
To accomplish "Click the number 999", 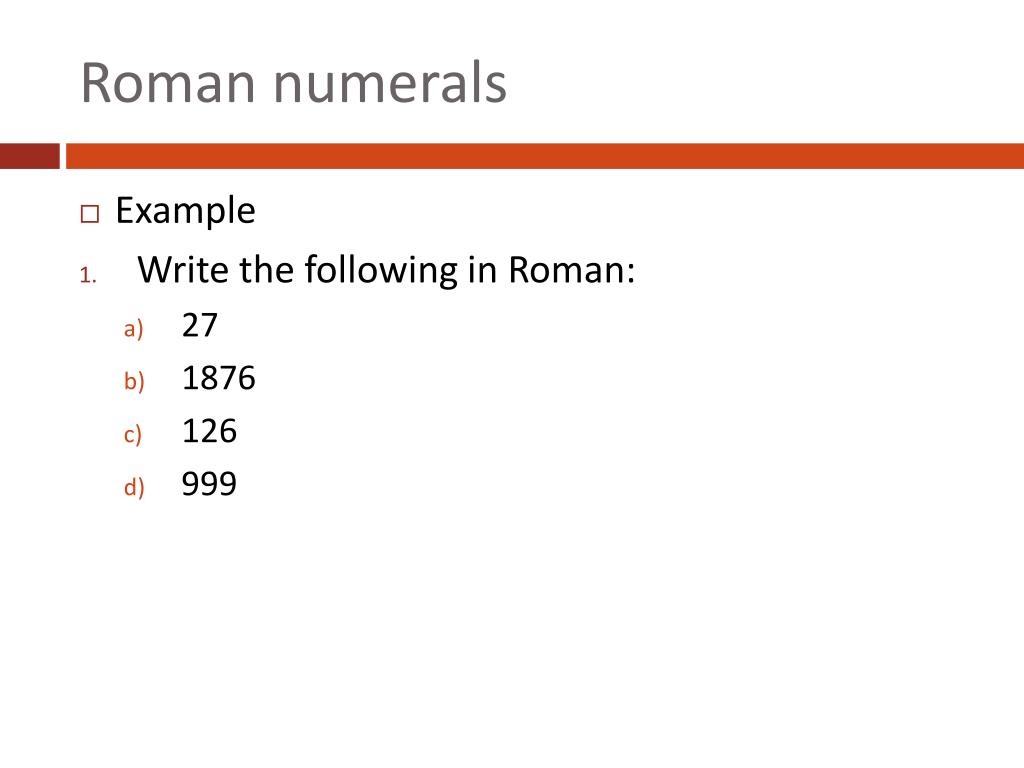I will click(209, 484).
